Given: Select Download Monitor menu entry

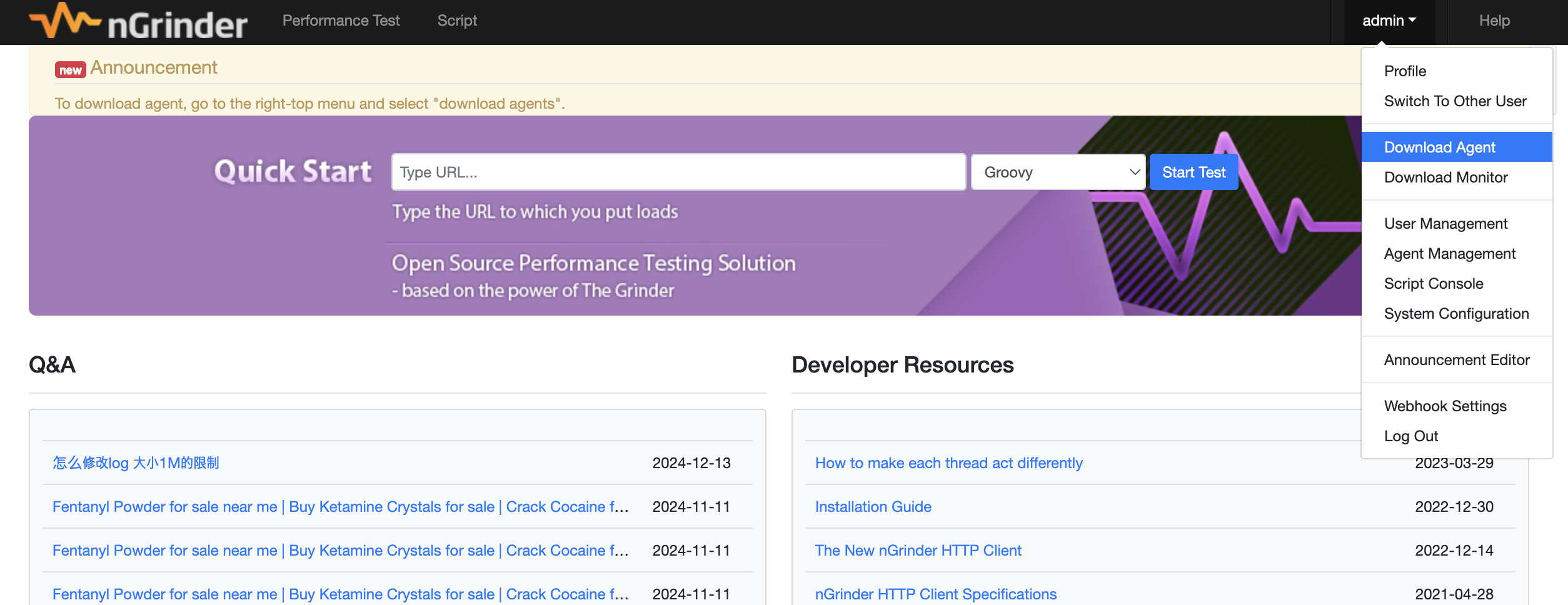Looking at the screenshot, I should [1457, 177].
